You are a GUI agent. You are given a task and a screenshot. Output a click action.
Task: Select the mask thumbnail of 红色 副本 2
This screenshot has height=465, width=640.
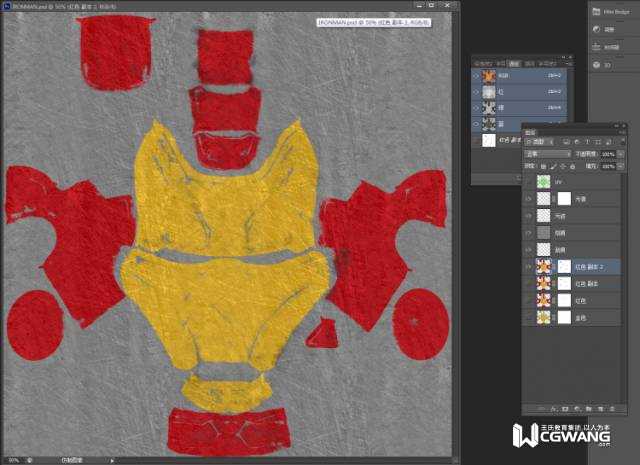(564, 267)
